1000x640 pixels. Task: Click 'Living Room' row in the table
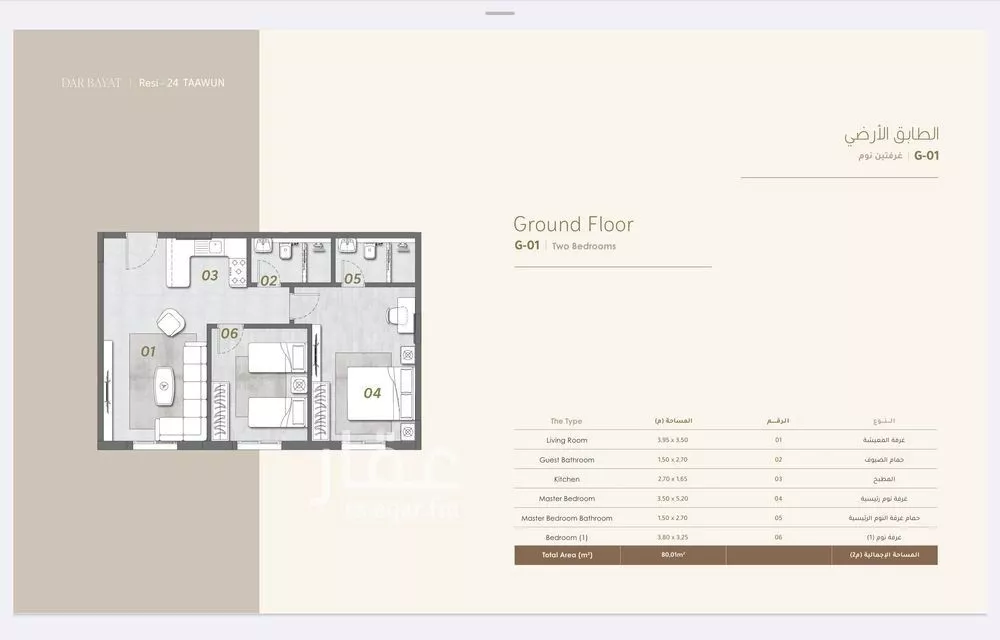(x=566, y=440)
